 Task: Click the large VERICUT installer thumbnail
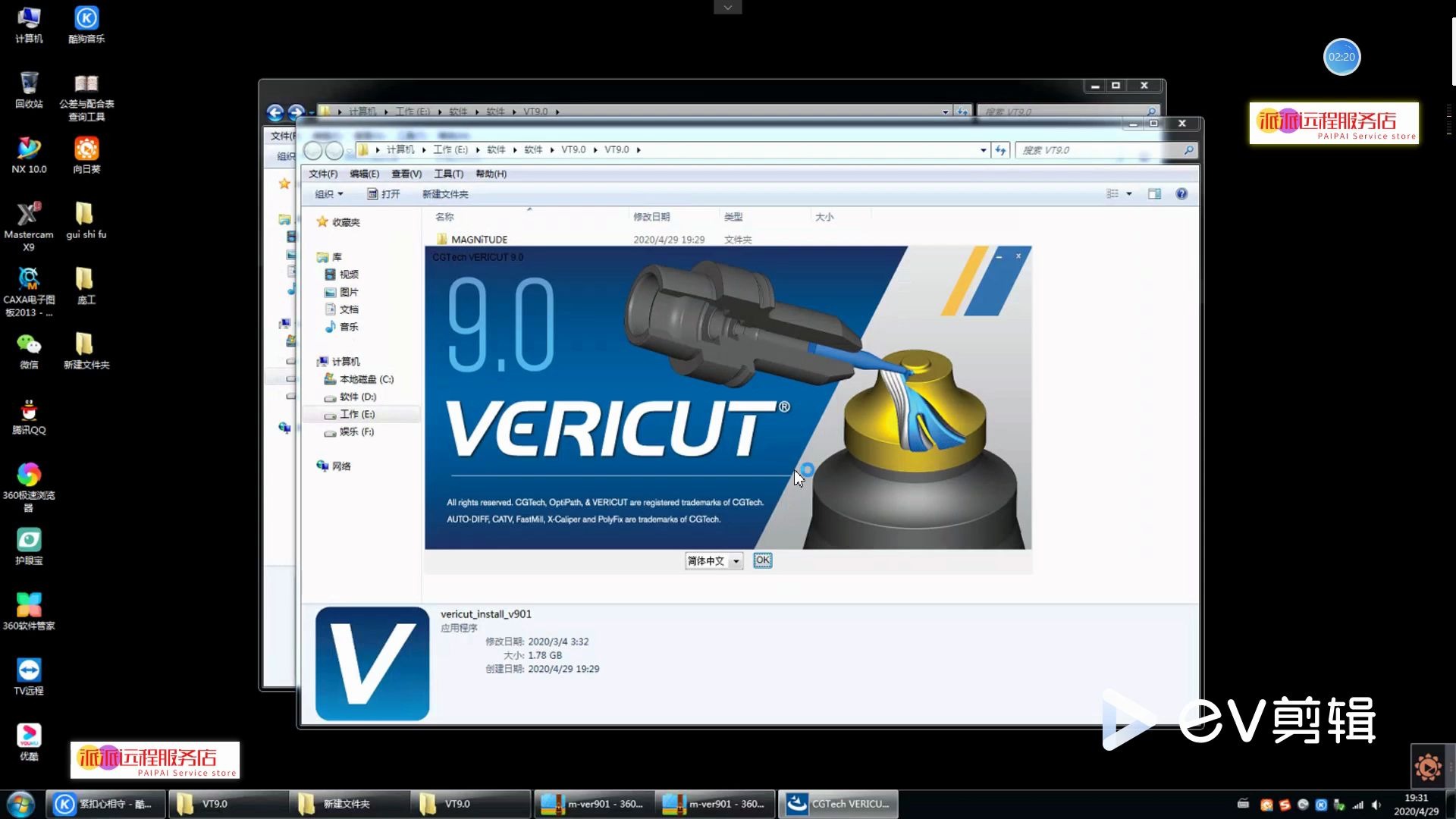(372, 664)
